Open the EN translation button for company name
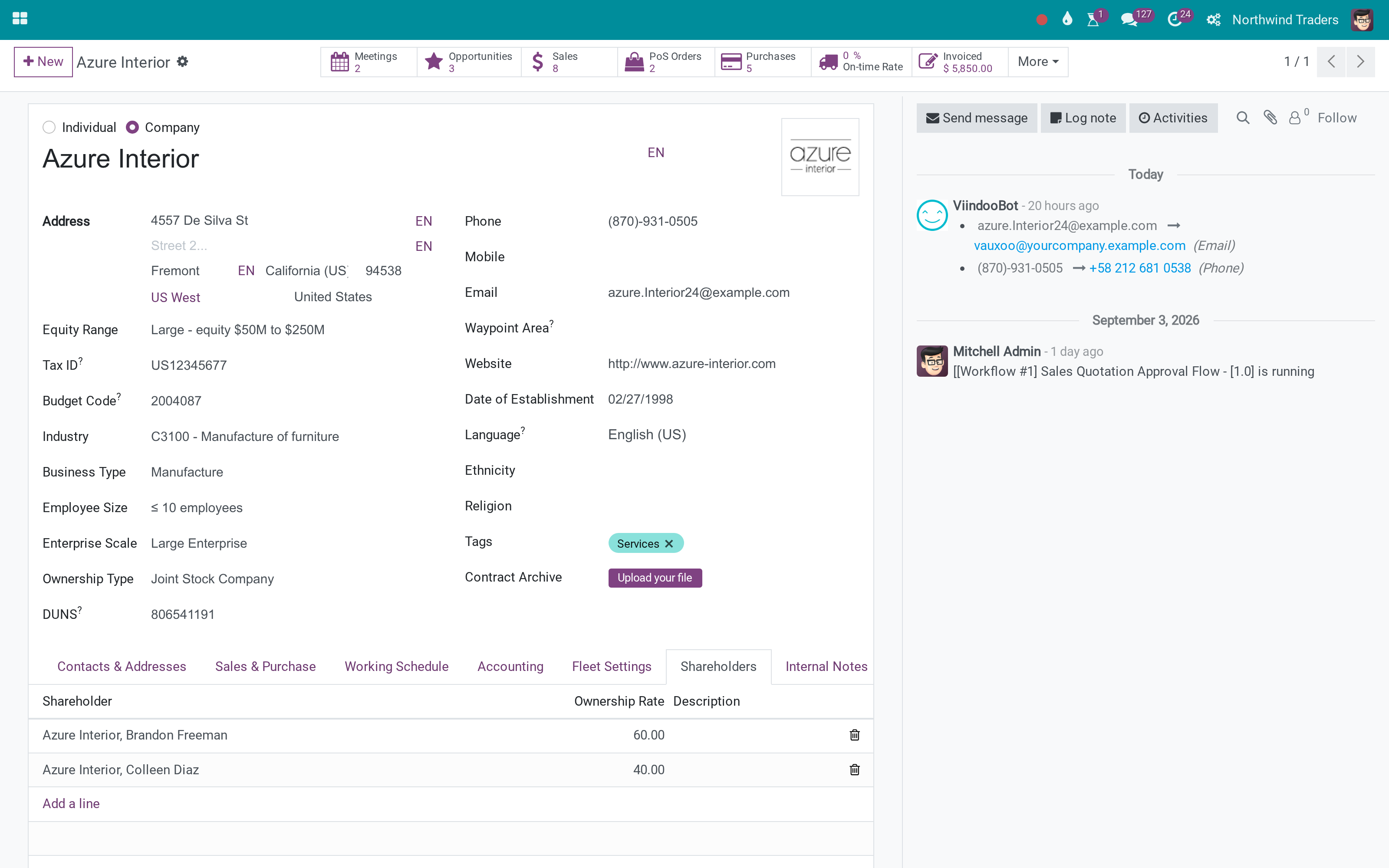1389x868 pixels. click(x=656, y=153)
